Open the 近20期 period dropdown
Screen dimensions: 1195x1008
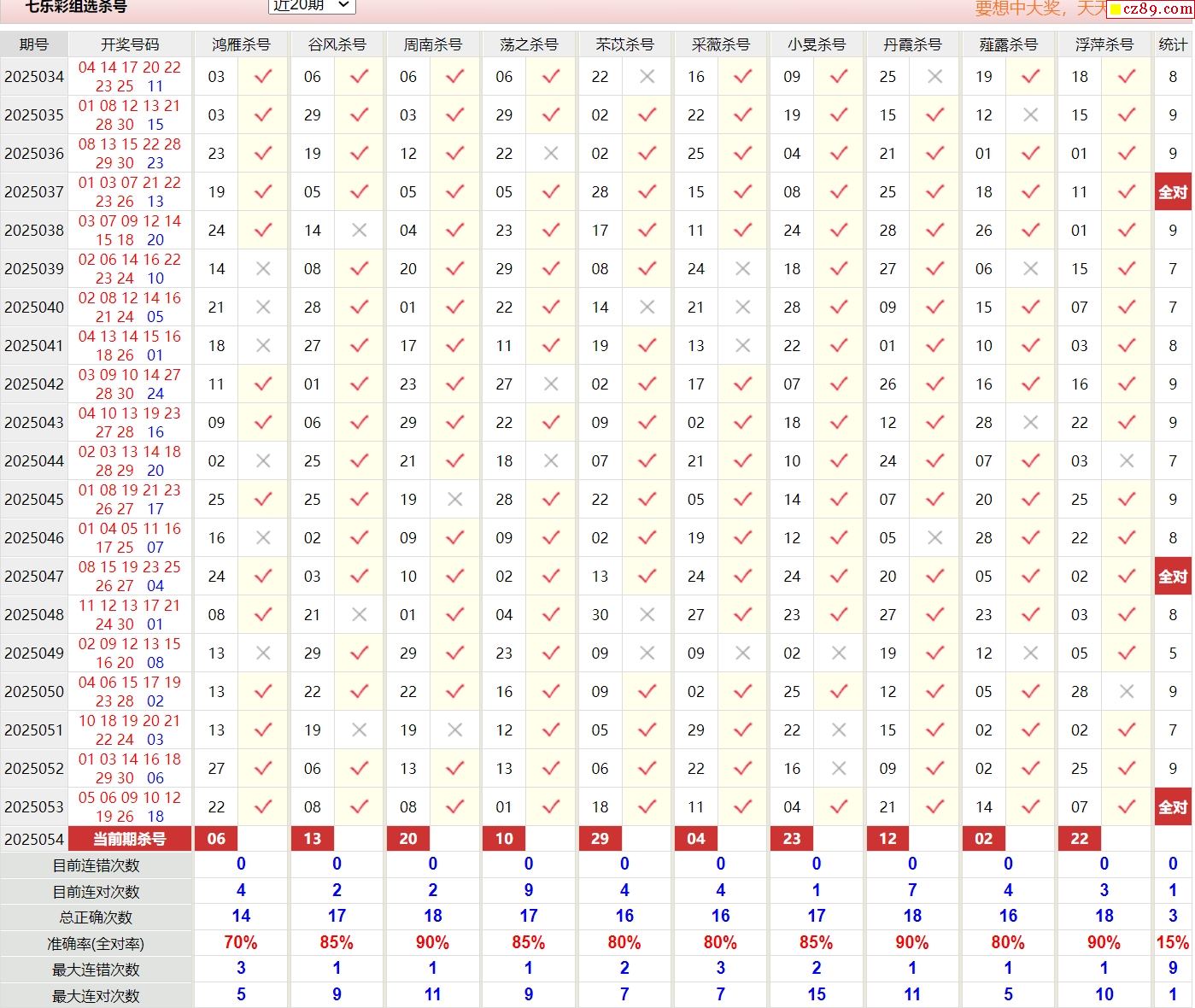[312, 6]
